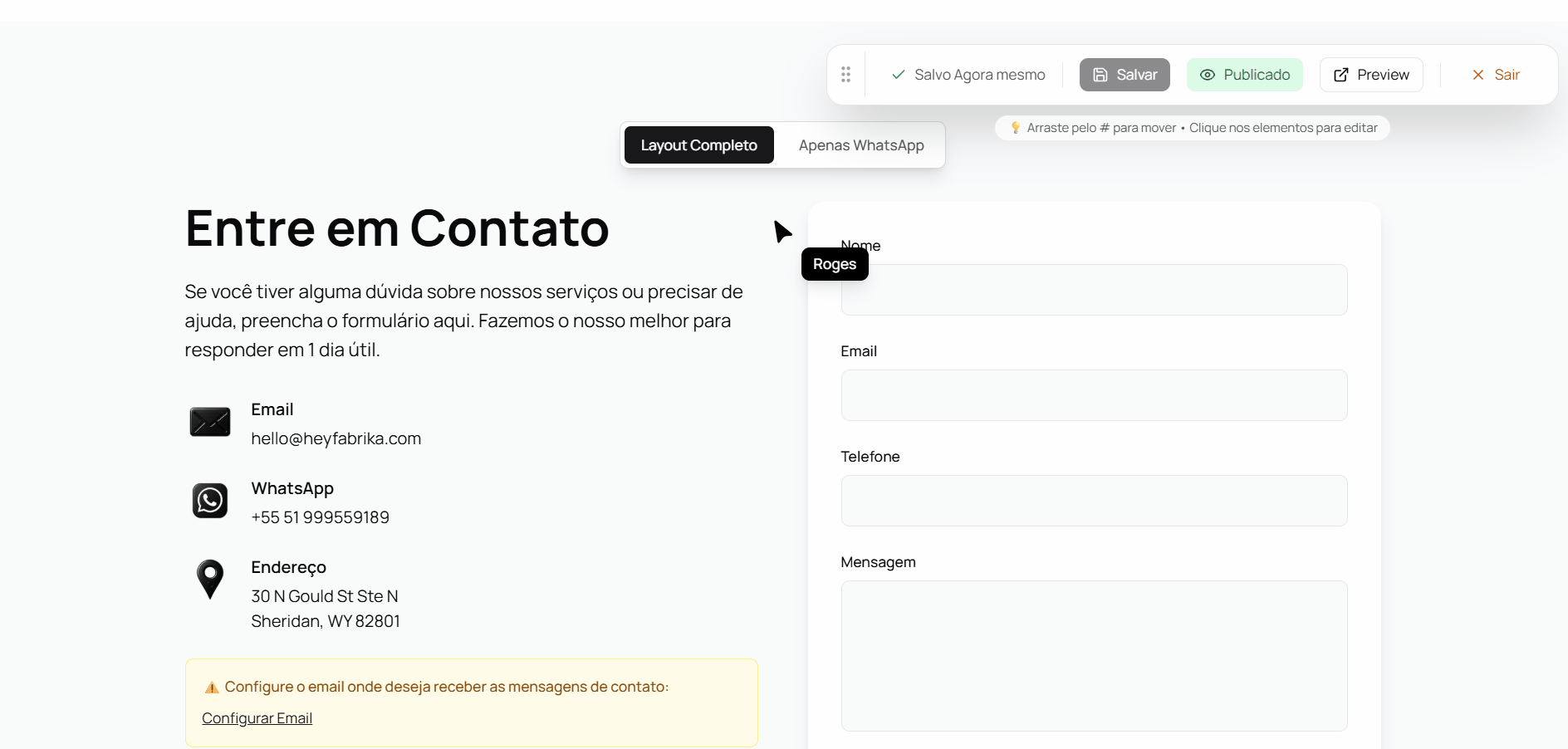
Task: Click the eye icon beside Publicado
Action: point(1208,75)
